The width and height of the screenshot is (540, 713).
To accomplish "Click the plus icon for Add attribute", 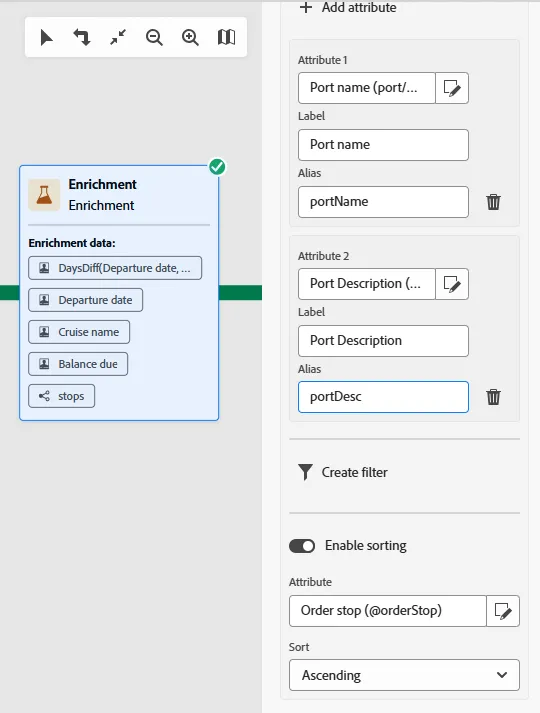I will coord(306,8).
